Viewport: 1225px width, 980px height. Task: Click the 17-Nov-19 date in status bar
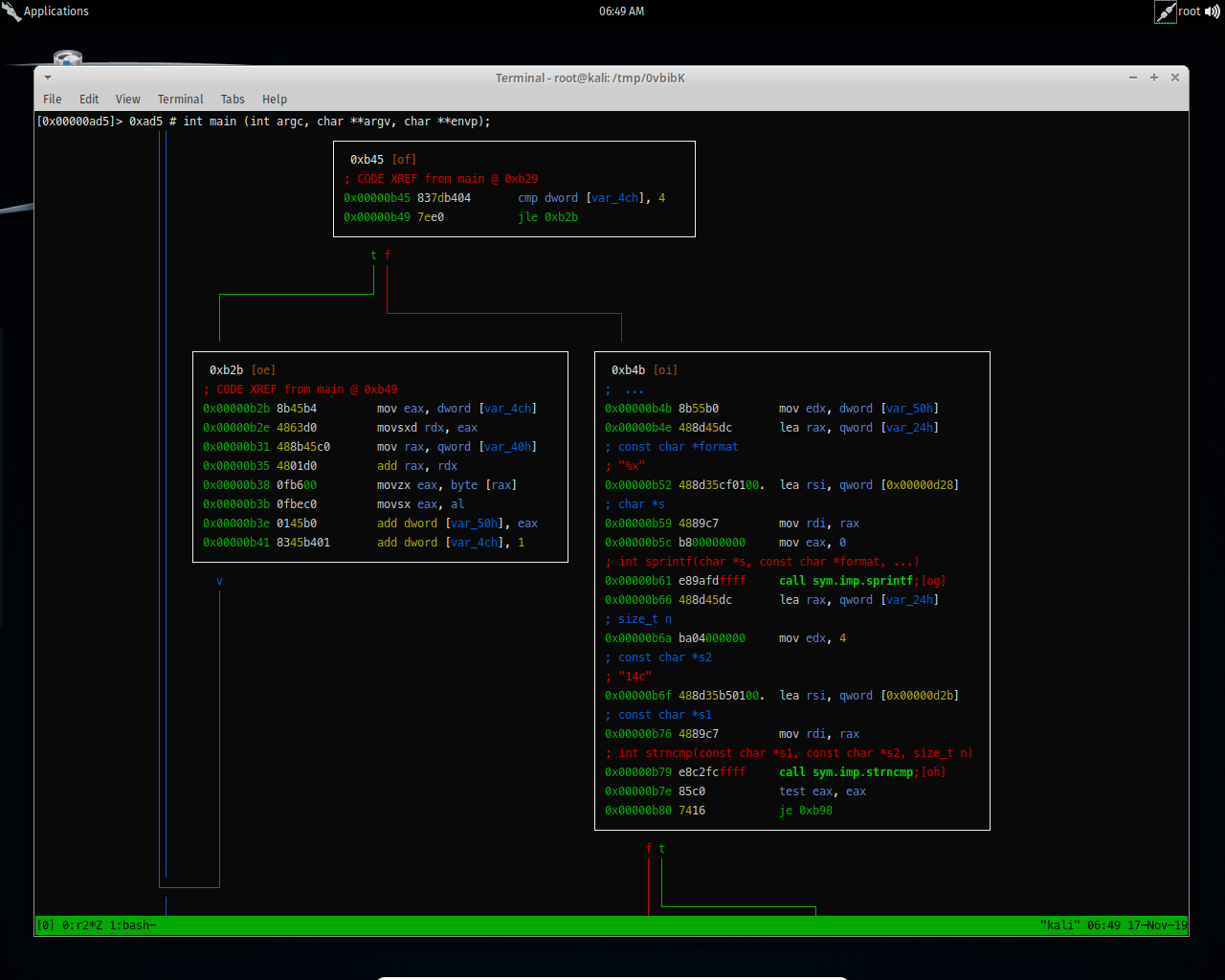1157,925
